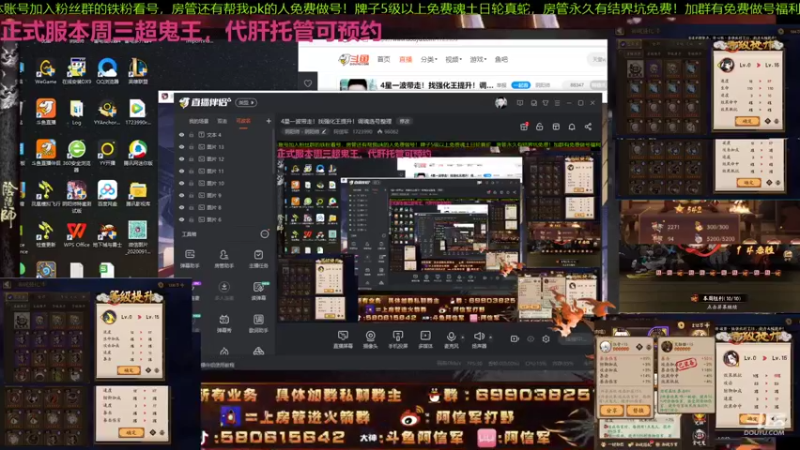Click the visibility eye icon beside the toolbar settings gear

click(531, 339)
